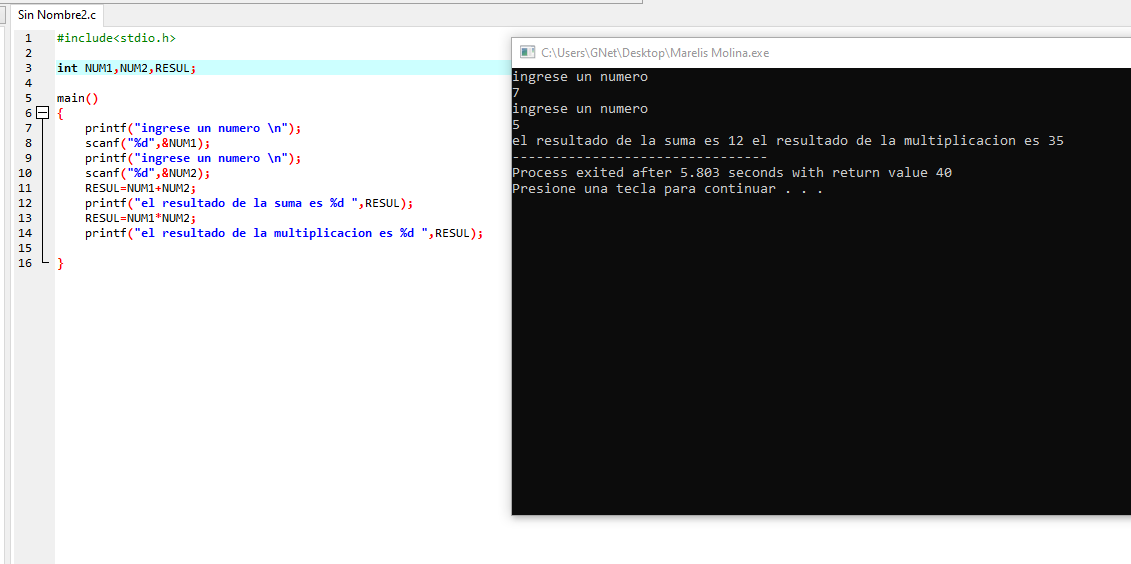
Task: Click the second printf ingrese un numero line
Action: [193, 158]
